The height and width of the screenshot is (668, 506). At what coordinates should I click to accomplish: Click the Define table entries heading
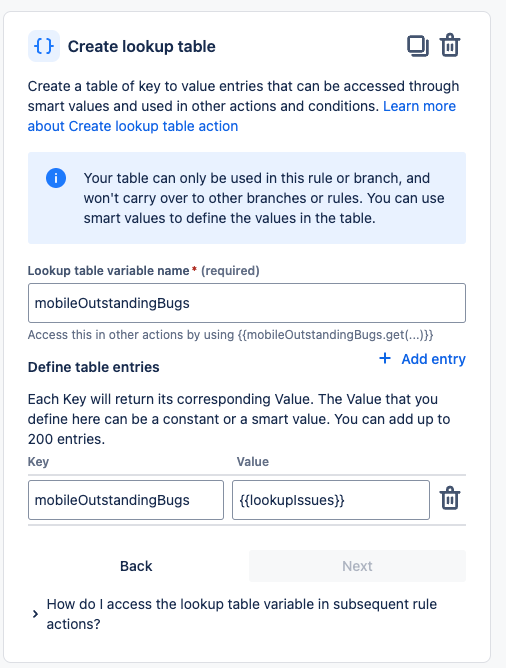click(93, 367)
